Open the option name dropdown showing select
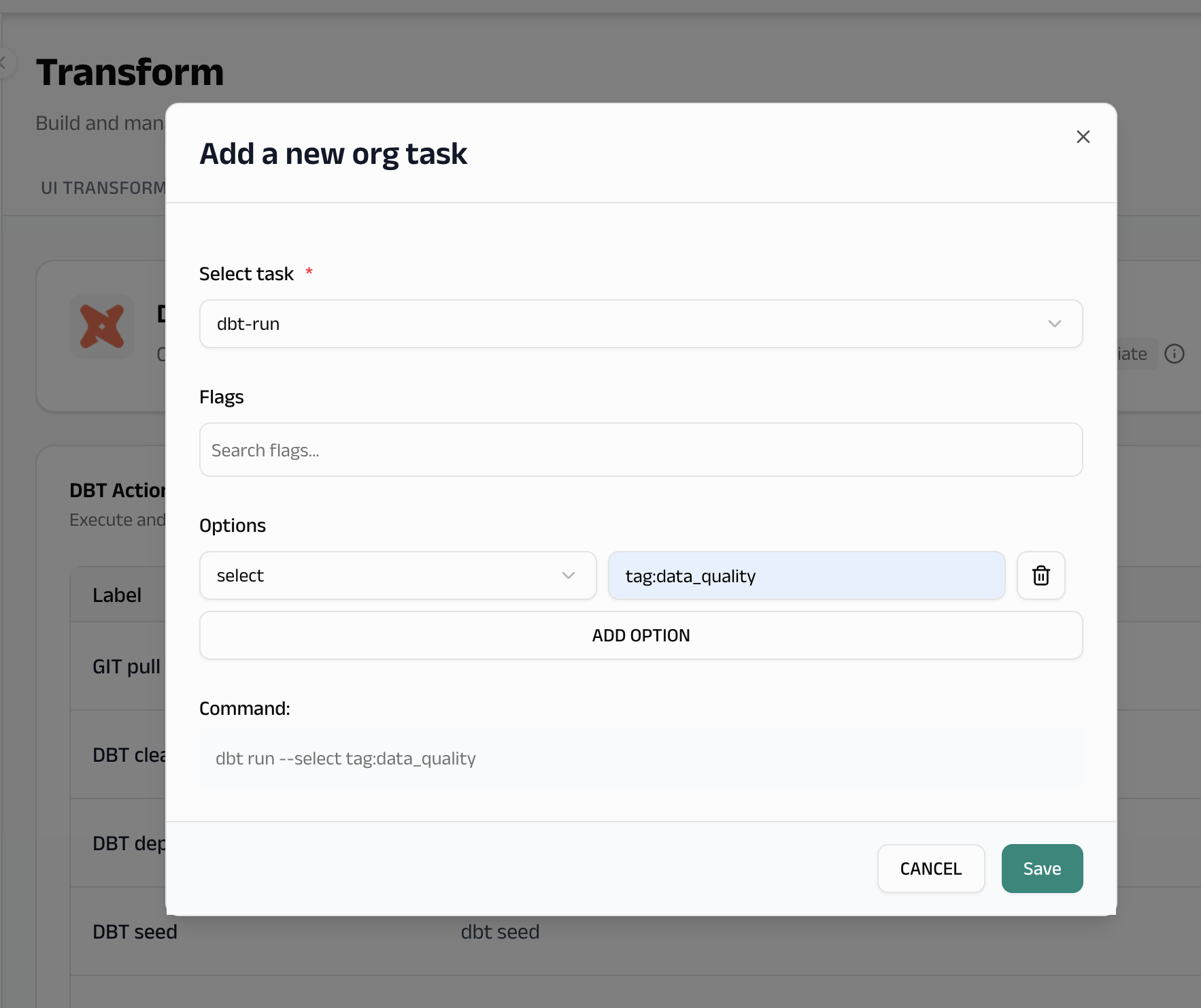1201x1008 pixels. (x=398, y=575)
